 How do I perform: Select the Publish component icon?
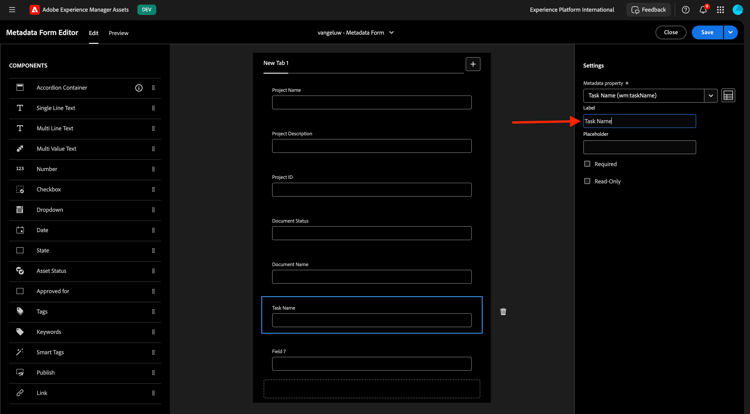click(x=20, y=372)
